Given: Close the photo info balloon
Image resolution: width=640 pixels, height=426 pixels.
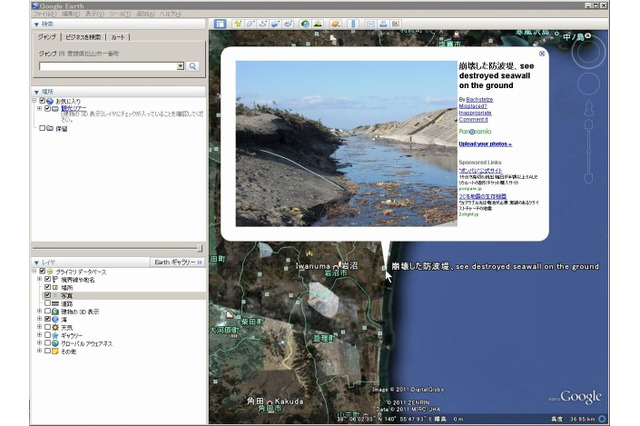Looking at the screenshot, I should [x=541, y=54].
